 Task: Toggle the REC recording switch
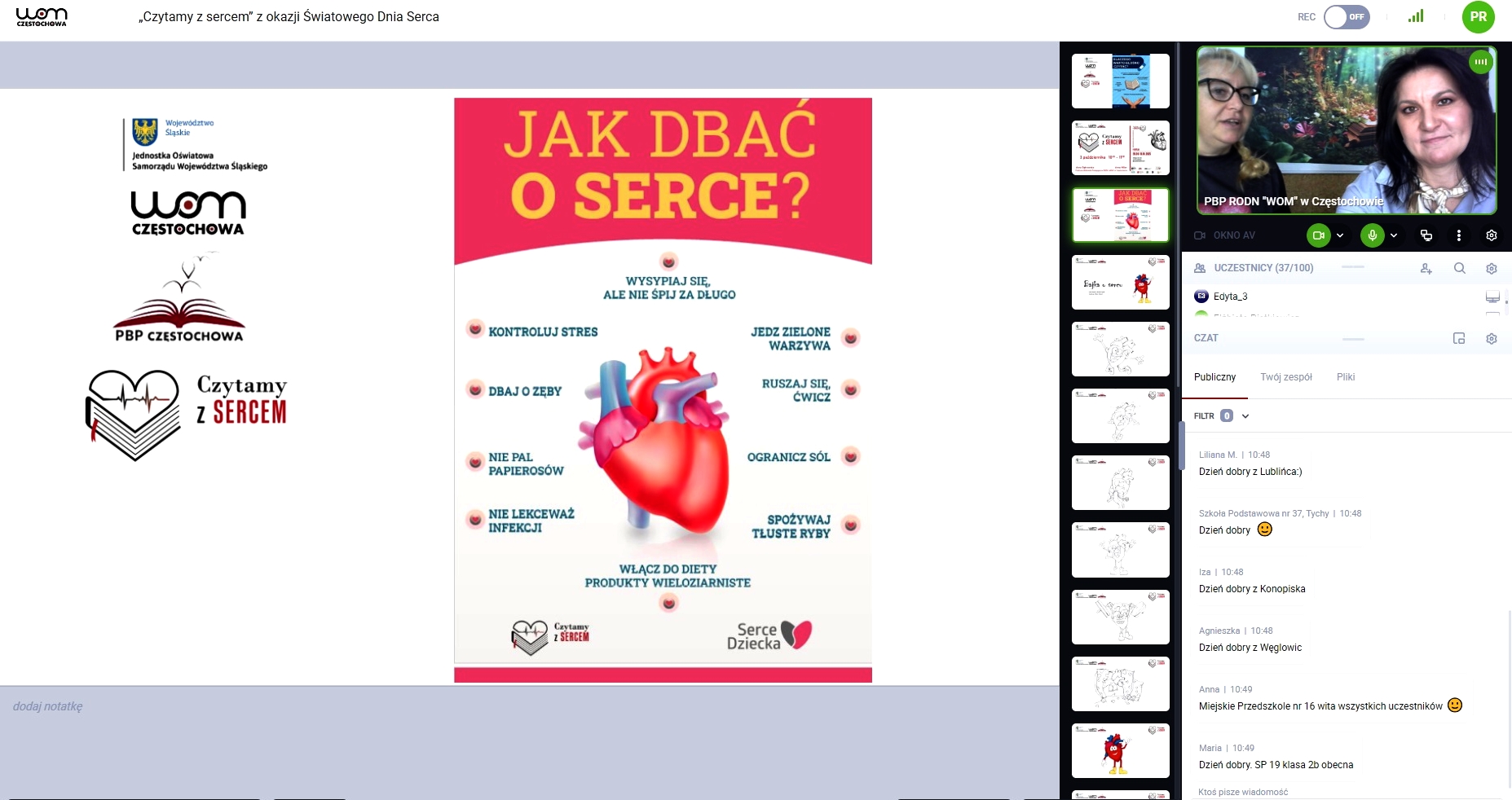(1346, 17)
